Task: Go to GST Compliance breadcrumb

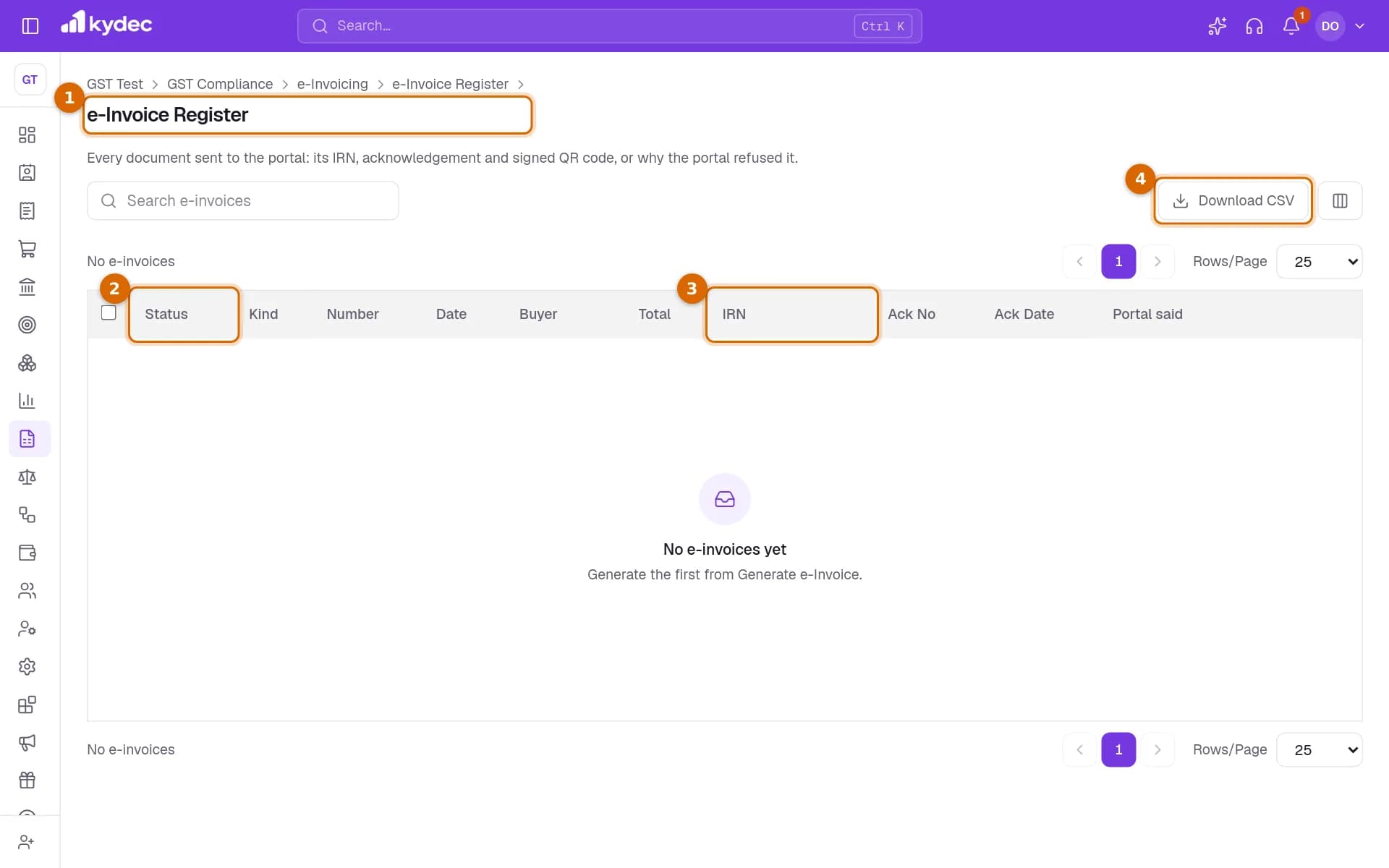Action: 220,84
